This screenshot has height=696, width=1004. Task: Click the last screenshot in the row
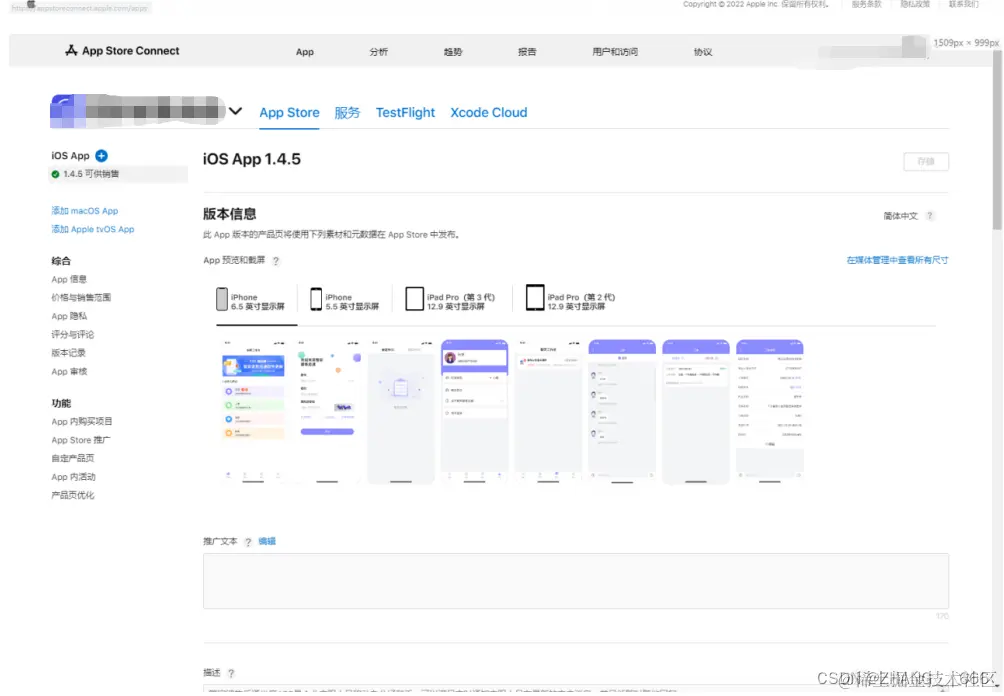click(x=770, y=412)
